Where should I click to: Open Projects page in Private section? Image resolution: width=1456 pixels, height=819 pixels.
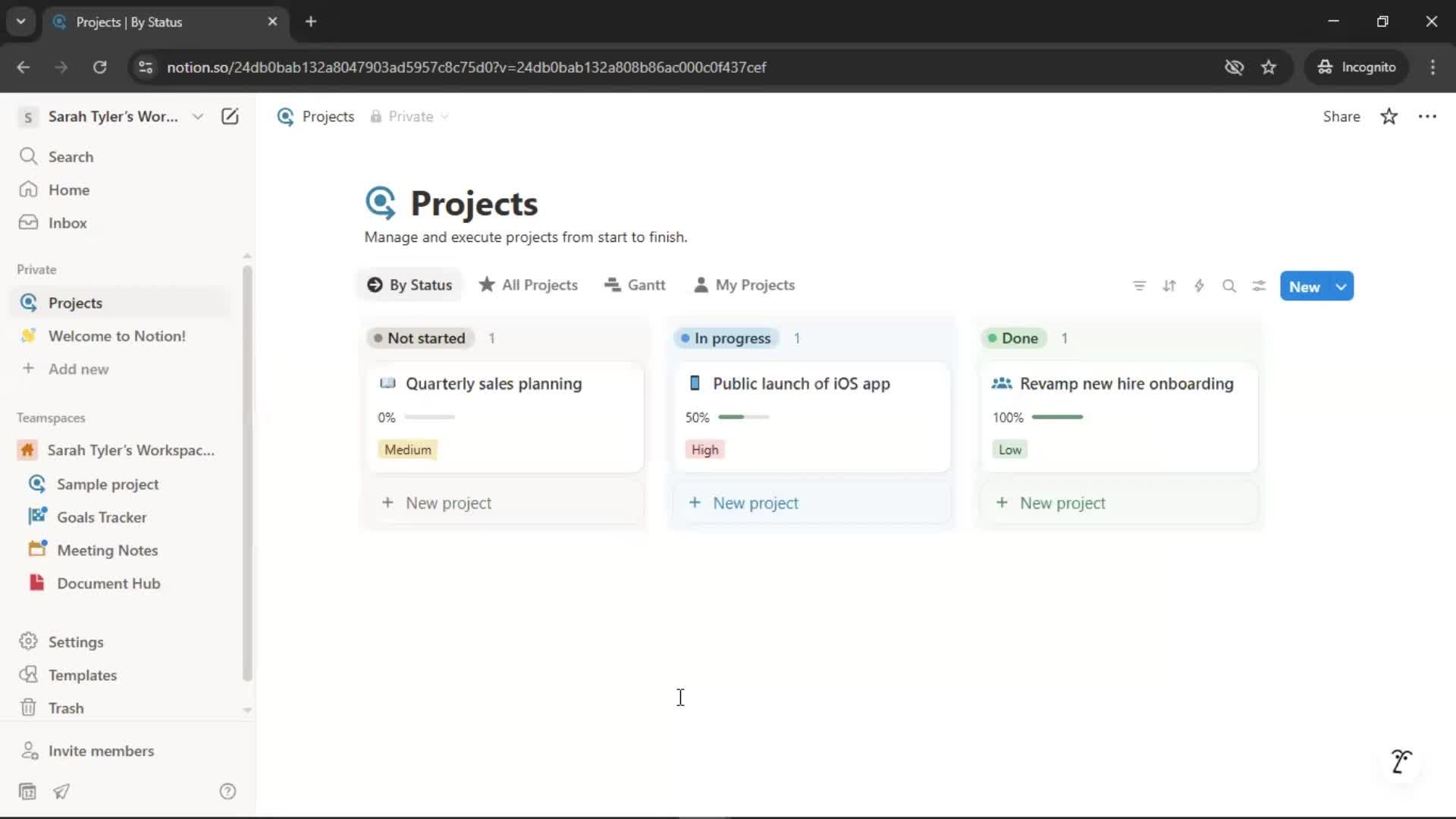click(121, 303)
